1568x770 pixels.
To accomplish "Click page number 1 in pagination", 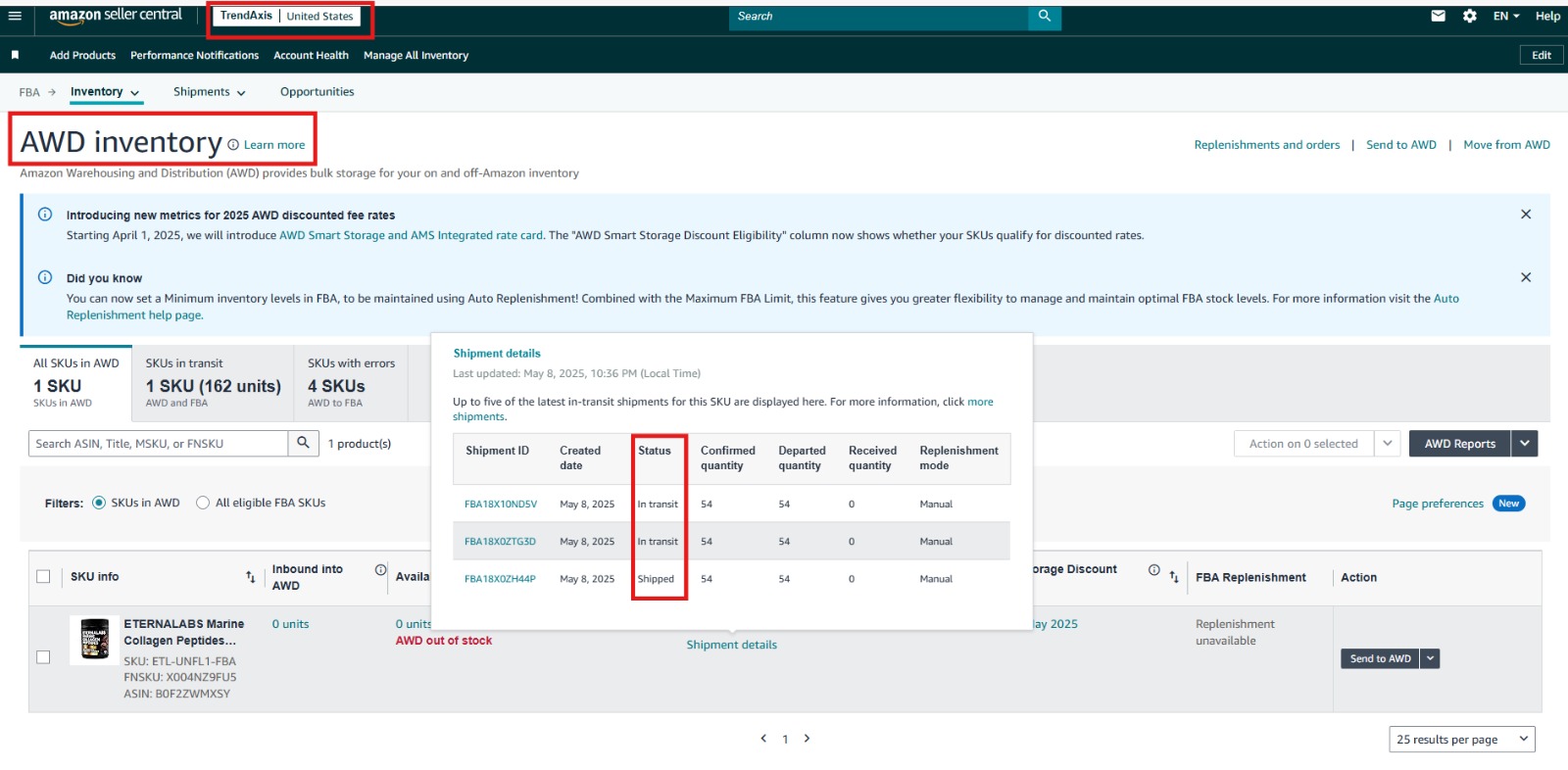I will (785, 740).
